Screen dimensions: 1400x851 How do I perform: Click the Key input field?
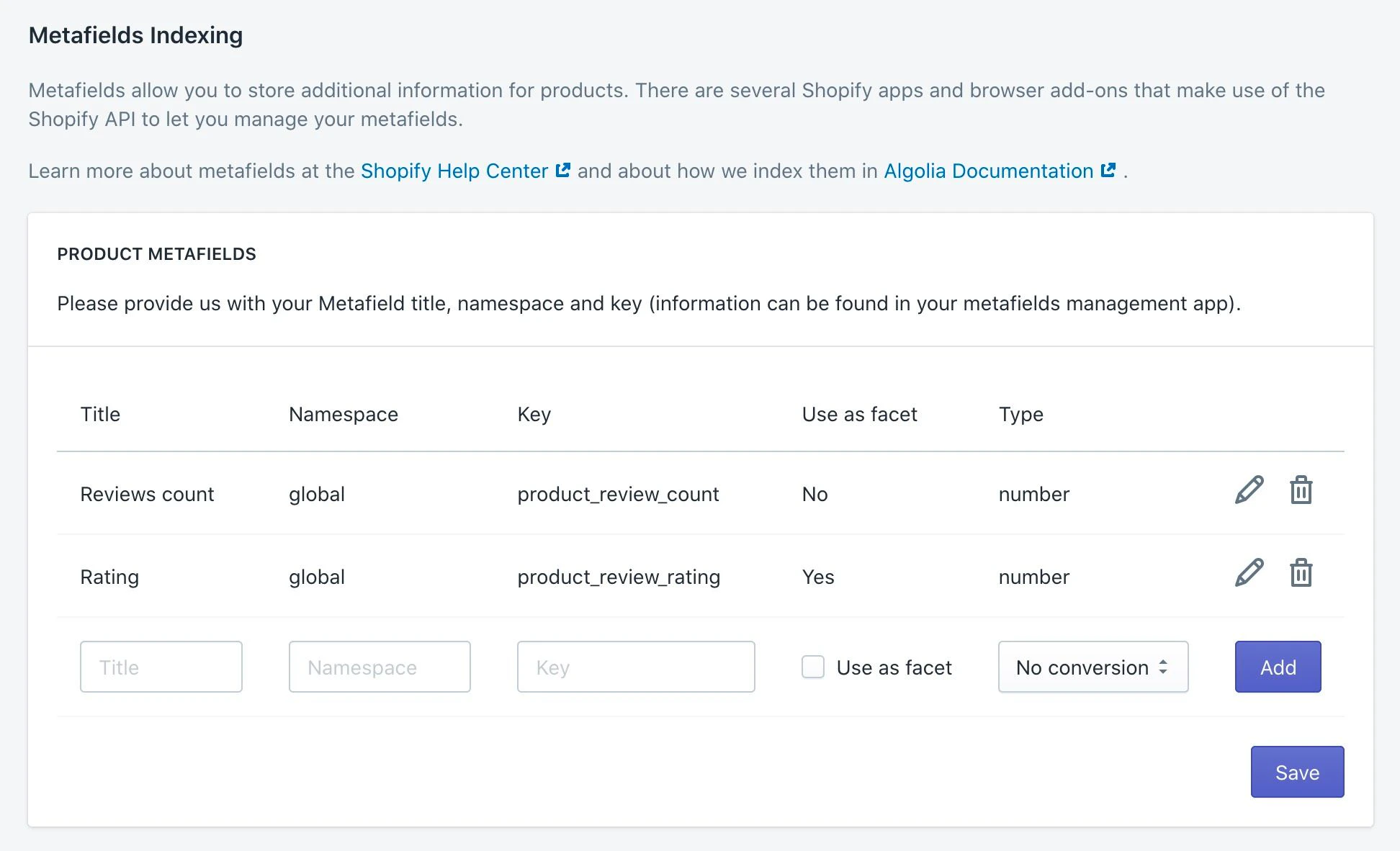coord(635,667)
